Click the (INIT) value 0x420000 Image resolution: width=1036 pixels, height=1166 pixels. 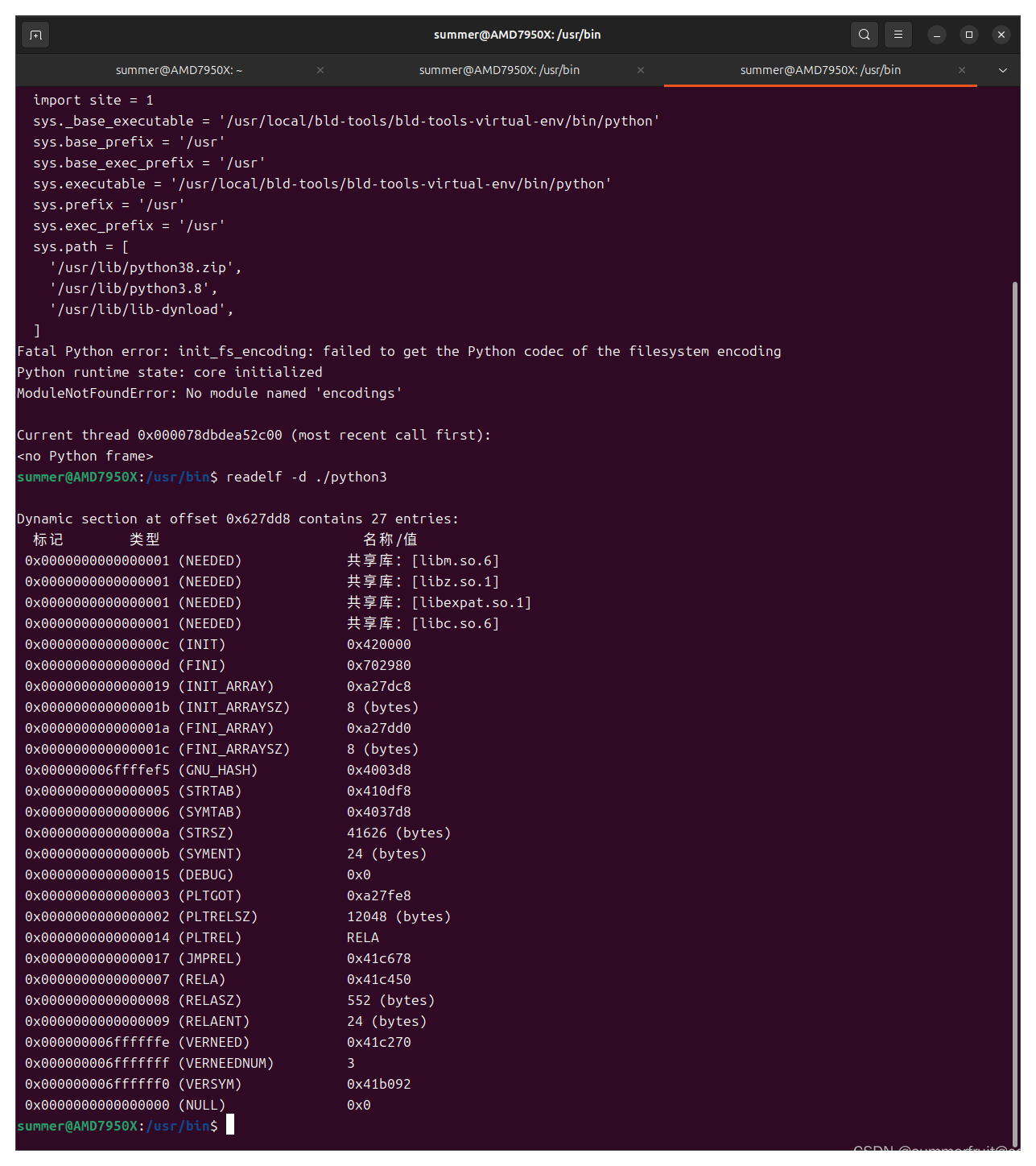click(x=379, y=644)
